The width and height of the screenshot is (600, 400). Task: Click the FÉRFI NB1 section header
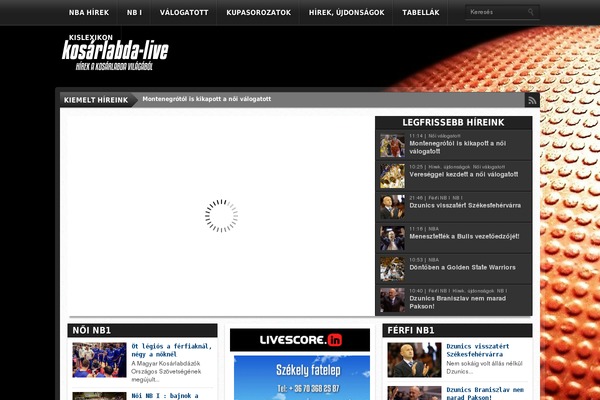click(x=457, y=330)
